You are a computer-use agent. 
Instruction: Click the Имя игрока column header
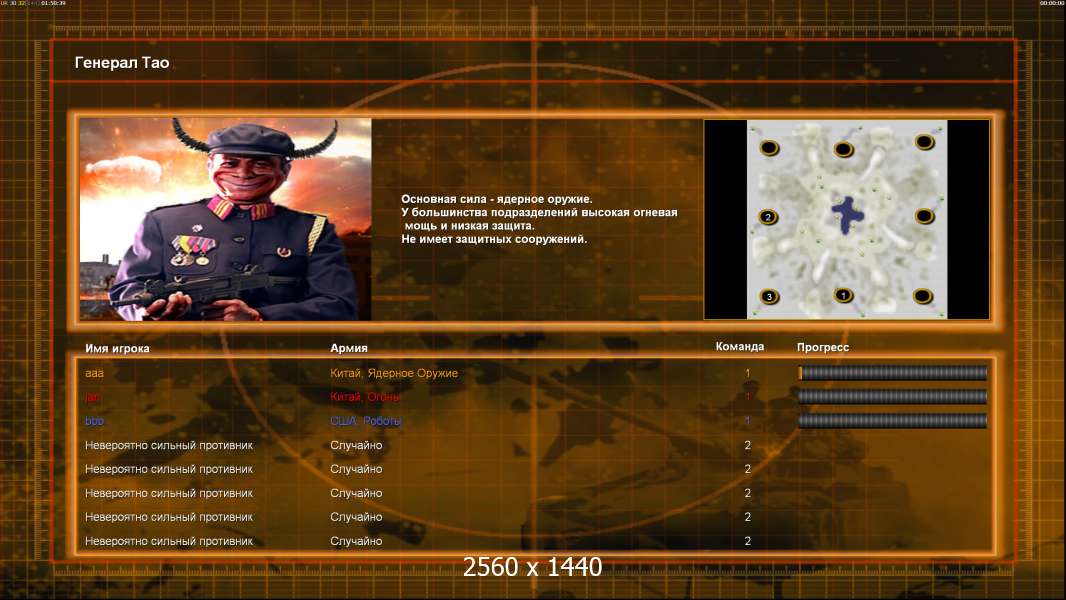pos(117,349)
